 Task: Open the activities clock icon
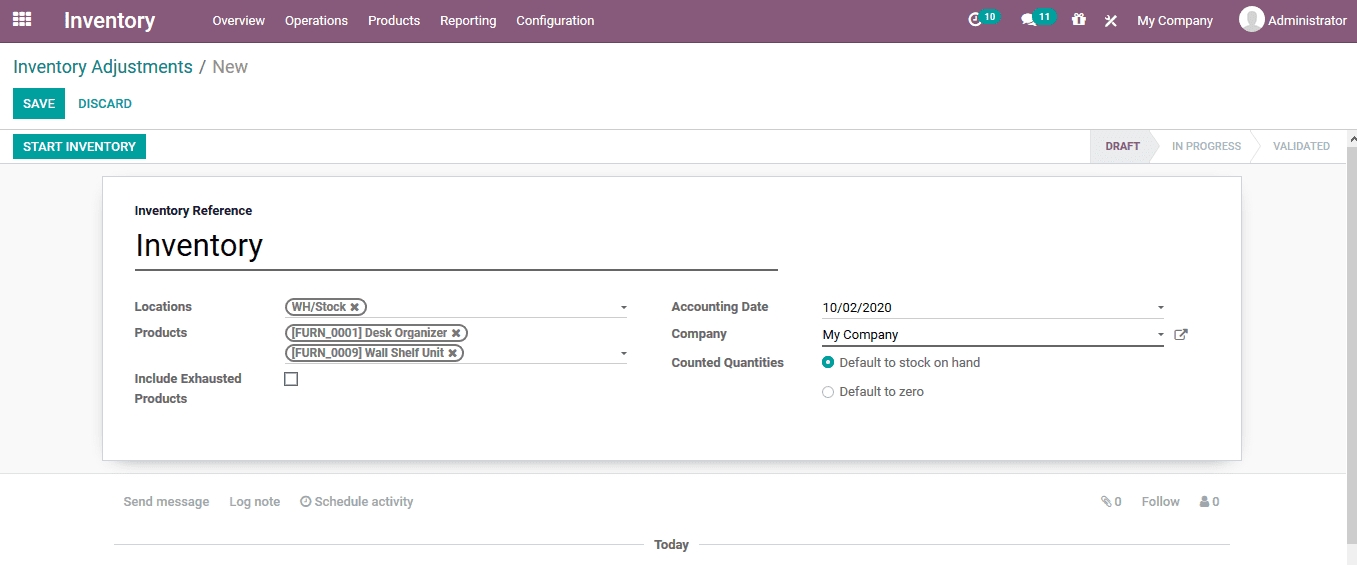[x=976, y=20]
